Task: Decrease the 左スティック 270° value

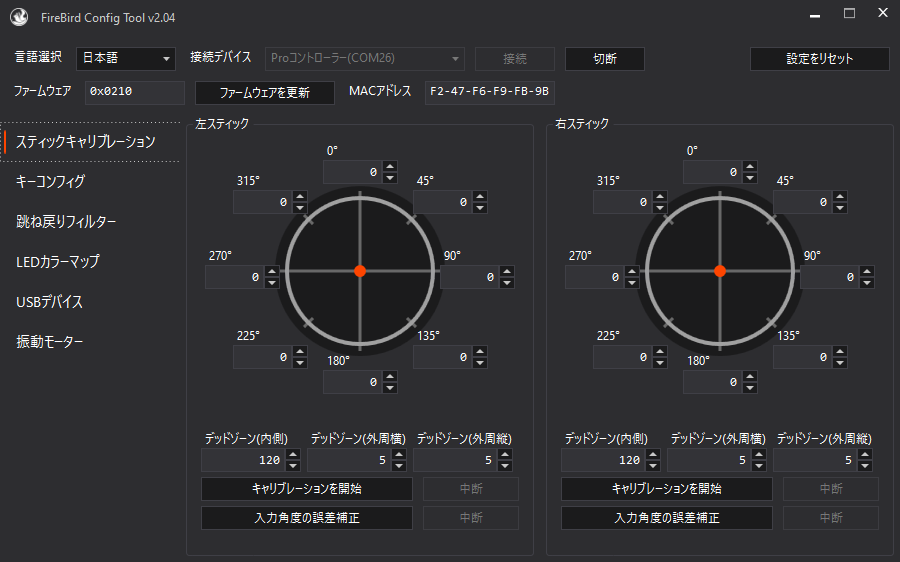Action: tap(272, 283)
